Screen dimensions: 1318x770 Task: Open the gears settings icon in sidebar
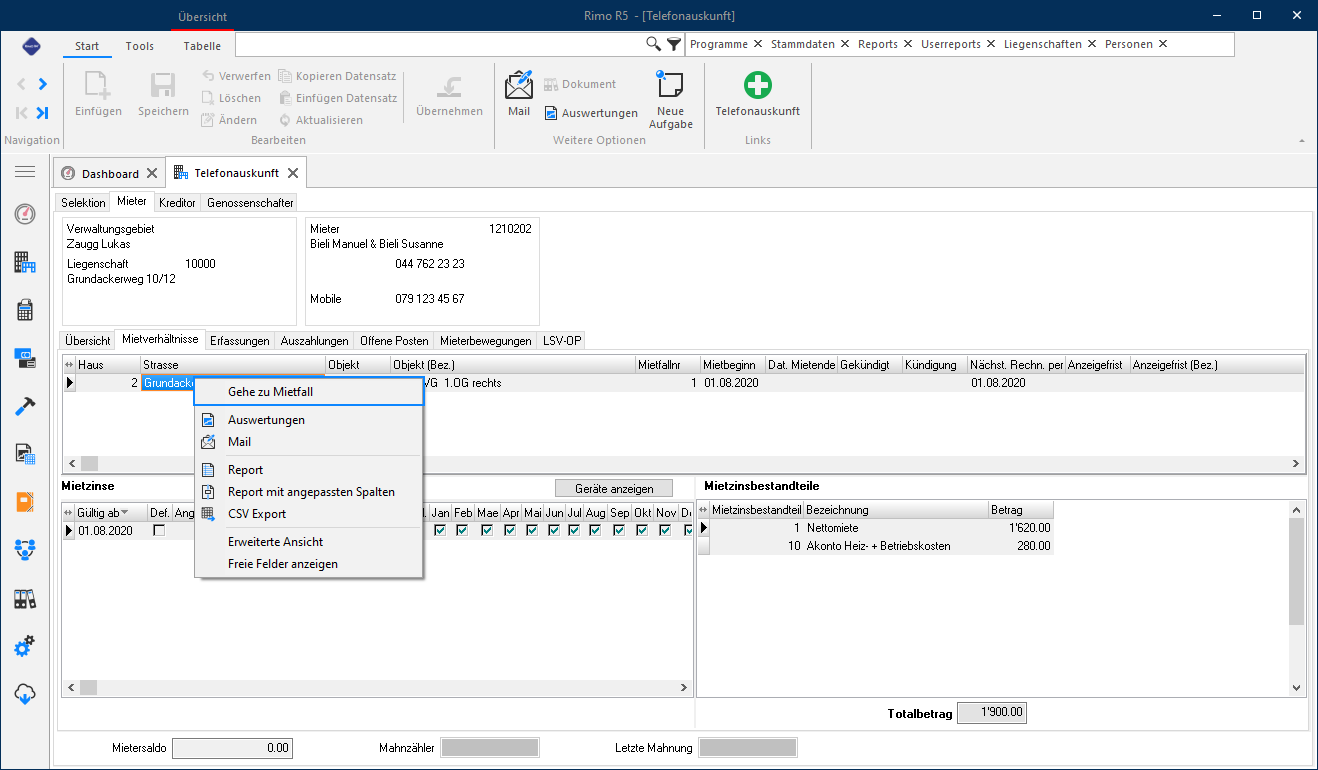pyautogui.click(x=25, y=647)
